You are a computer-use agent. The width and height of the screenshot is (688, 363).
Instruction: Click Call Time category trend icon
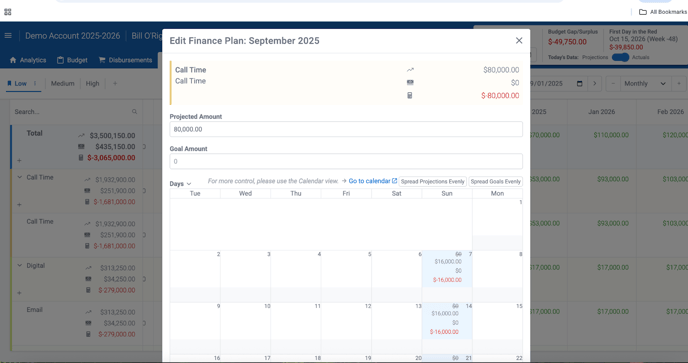87,180
